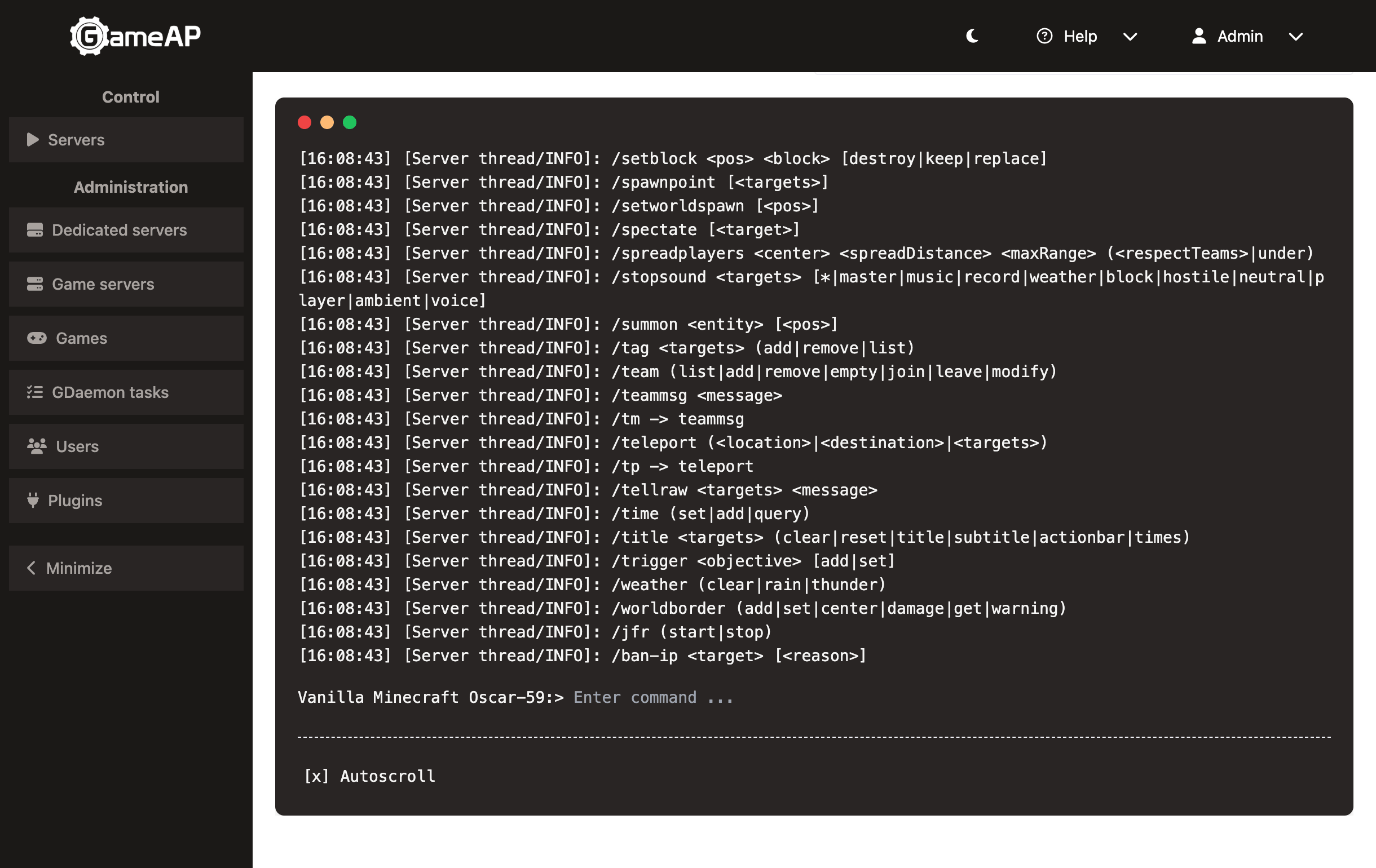
Task: Open the Admin user menu
Action: pos(1240,36)
